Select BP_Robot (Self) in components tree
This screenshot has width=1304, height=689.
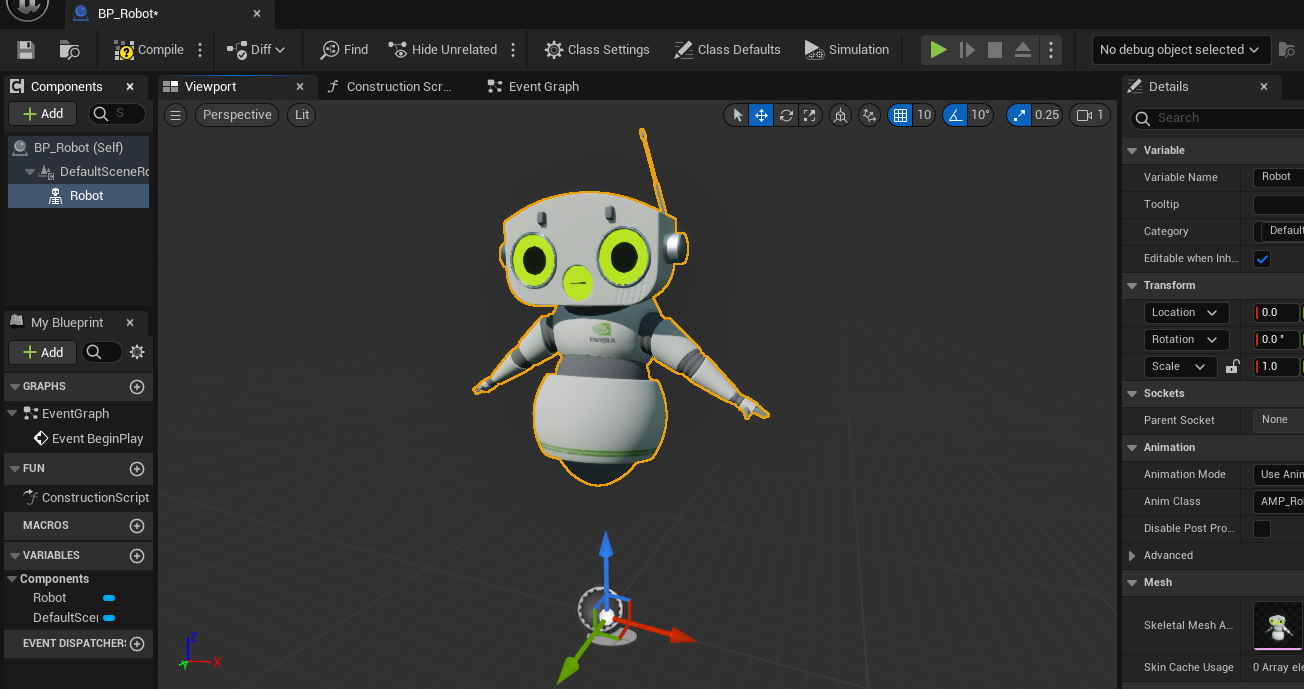point(78,147)
